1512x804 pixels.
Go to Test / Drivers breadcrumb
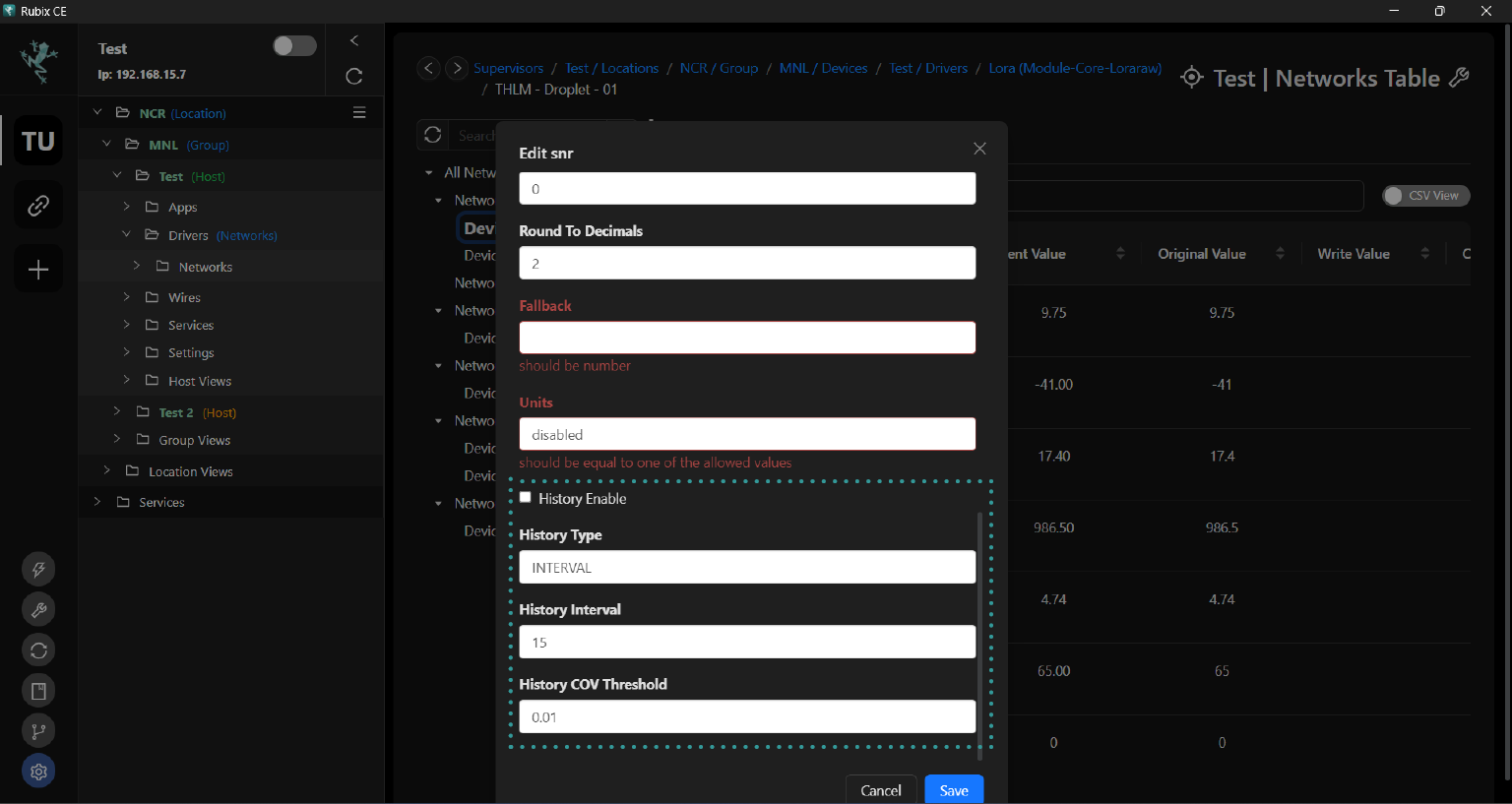pyautogui.click(x=928, y=68)
